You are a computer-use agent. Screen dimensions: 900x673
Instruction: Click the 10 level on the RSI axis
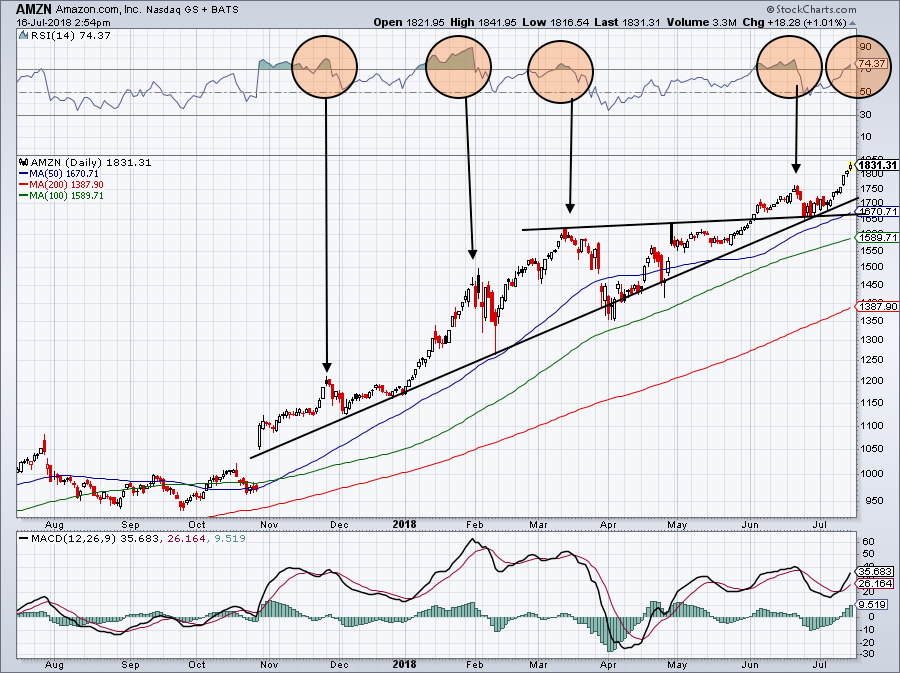click(865, 137)
